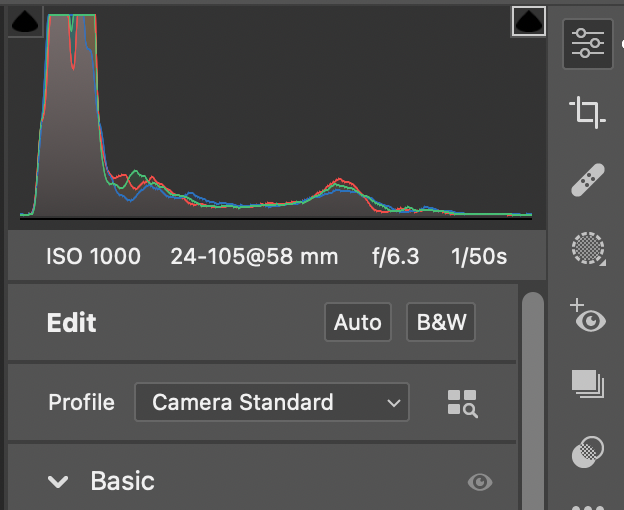Click the ISO 1000 exposure readout
This screenshot has width=624, height=510.
click(x=93, y=257)
